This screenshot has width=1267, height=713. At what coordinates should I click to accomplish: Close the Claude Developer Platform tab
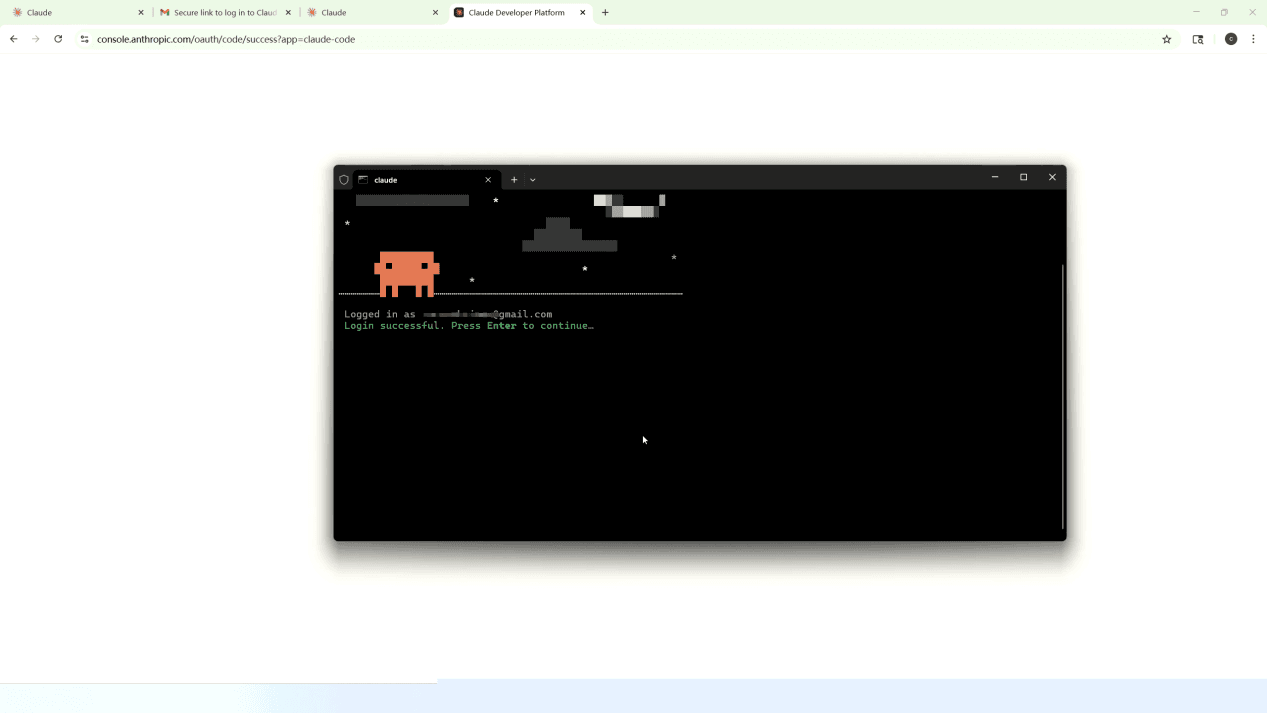(583, 13)
